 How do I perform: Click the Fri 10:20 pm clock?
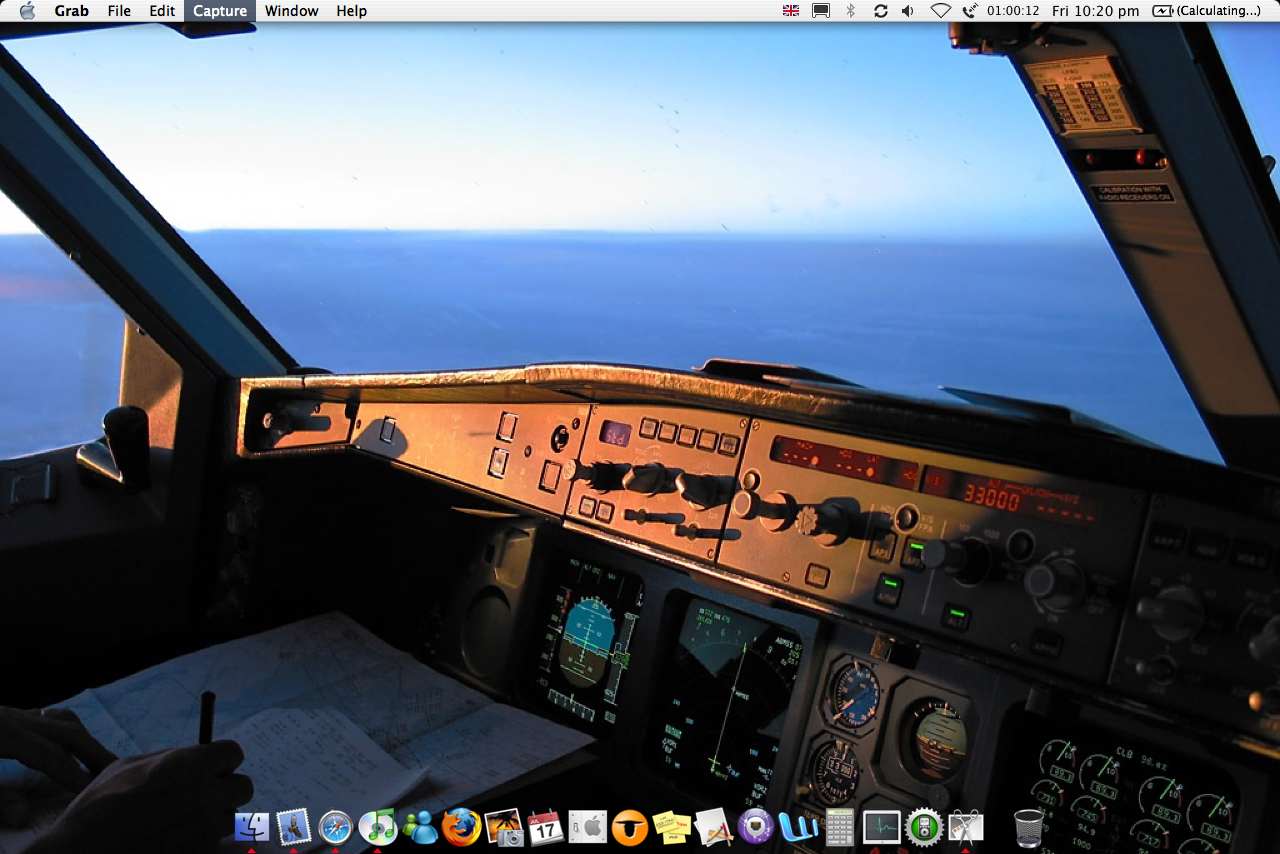click(1096, 11)
